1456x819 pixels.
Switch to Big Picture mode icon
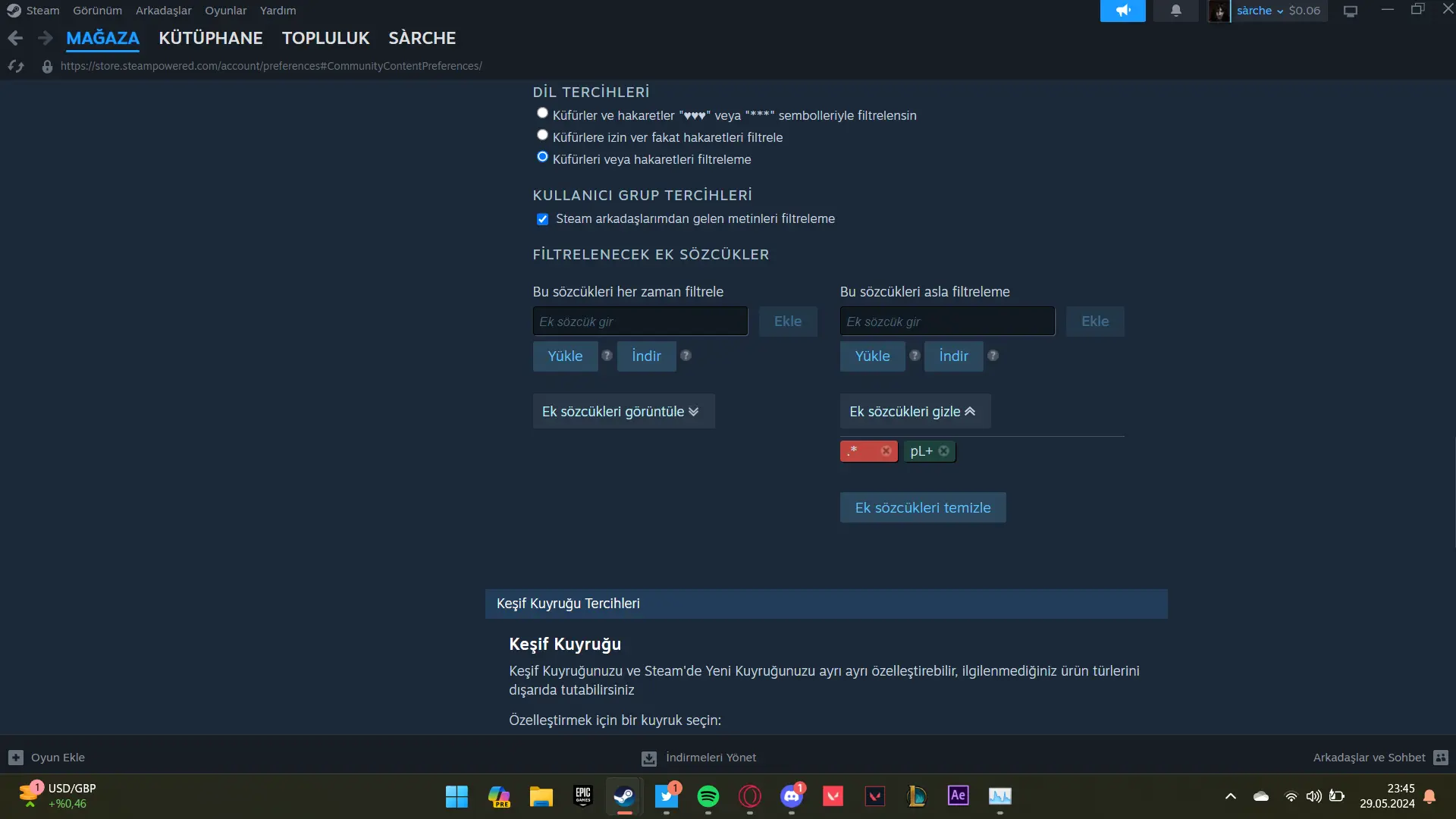[1351, 11]
